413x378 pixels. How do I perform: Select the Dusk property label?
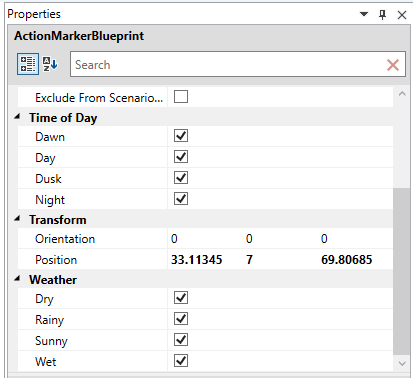coord(48,179)
